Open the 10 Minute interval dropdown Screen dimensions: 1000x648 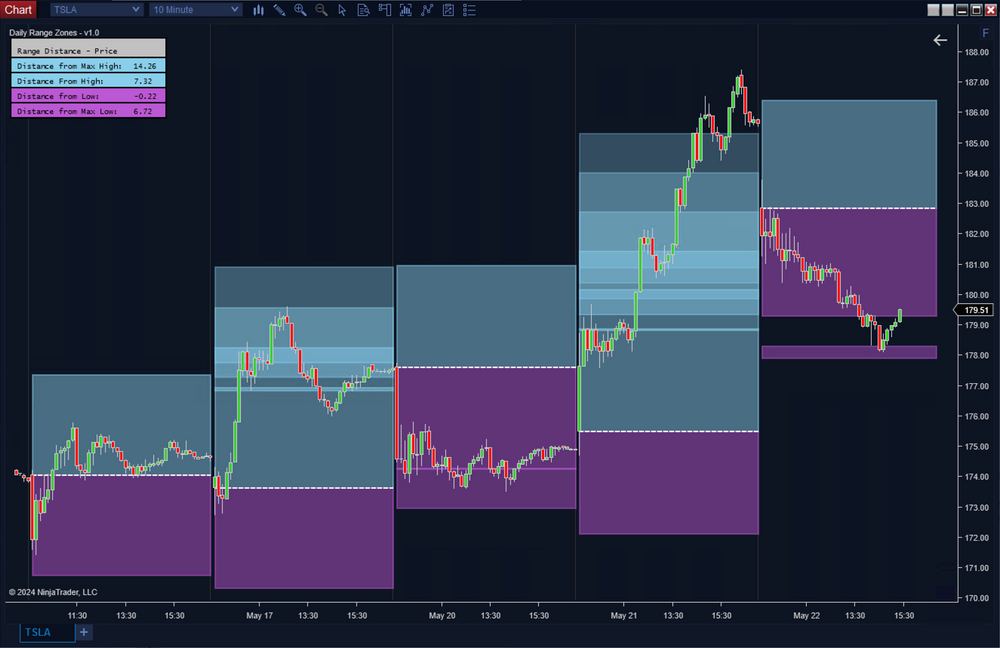(x=194, y=9)
